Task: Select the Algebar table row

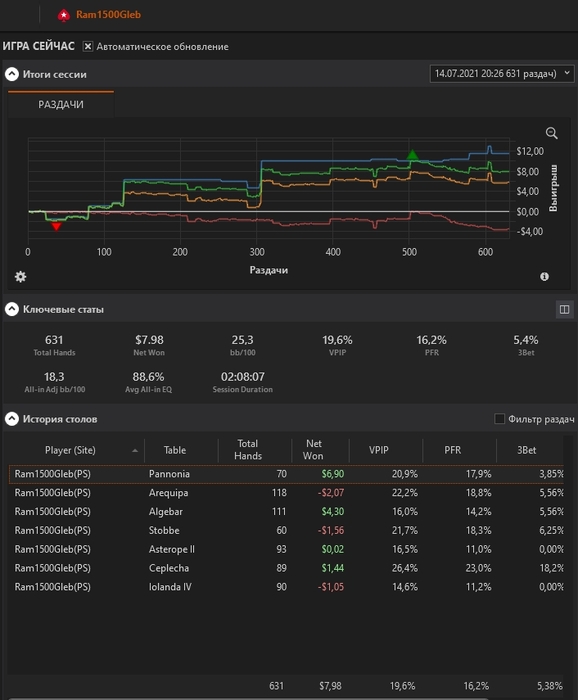Action: point(286,512)
